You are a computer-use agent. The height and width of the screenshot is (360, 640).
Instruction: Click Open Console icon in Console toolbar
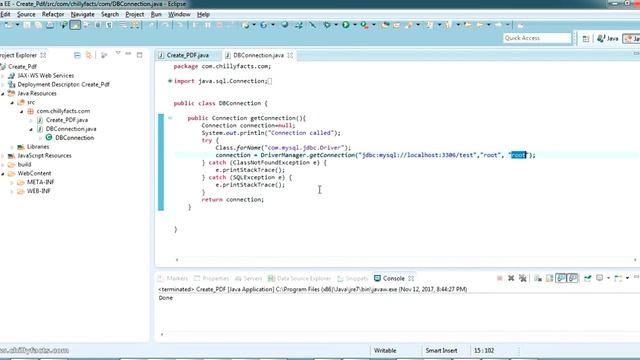click(618, 278)
